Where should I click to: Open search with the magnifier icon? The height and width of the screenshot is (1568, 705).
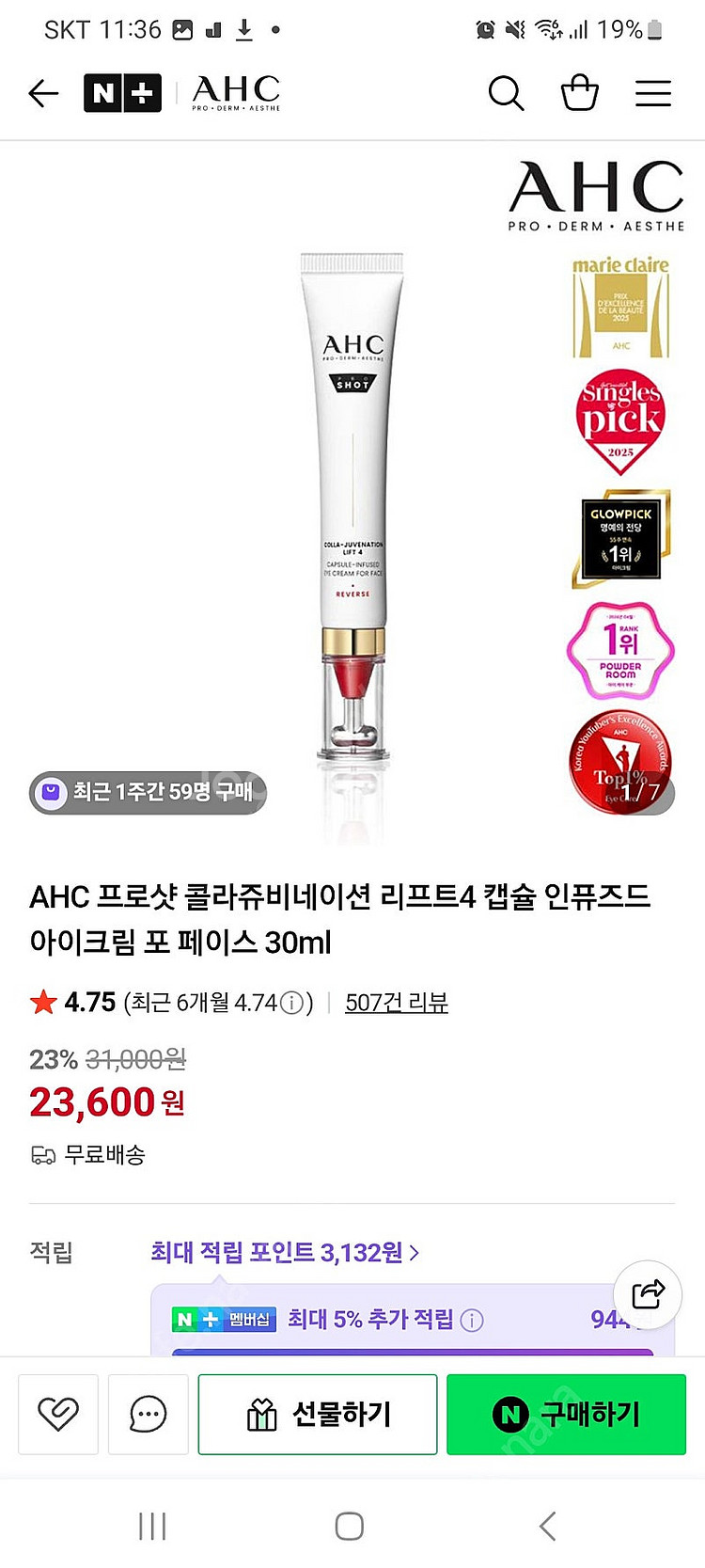click(x=506, y=93)
